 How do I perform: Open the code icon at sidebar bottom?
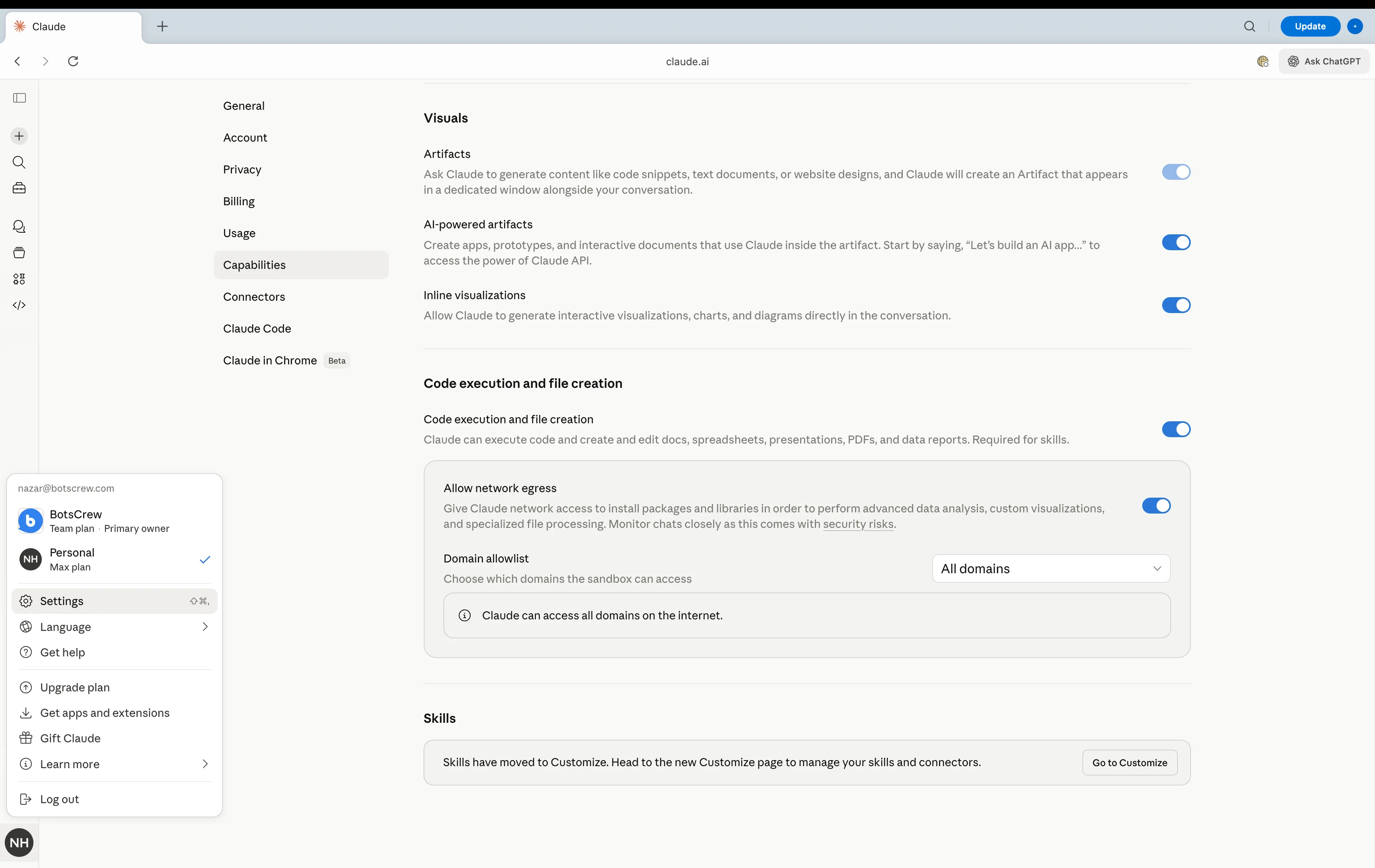pos(19,305)
